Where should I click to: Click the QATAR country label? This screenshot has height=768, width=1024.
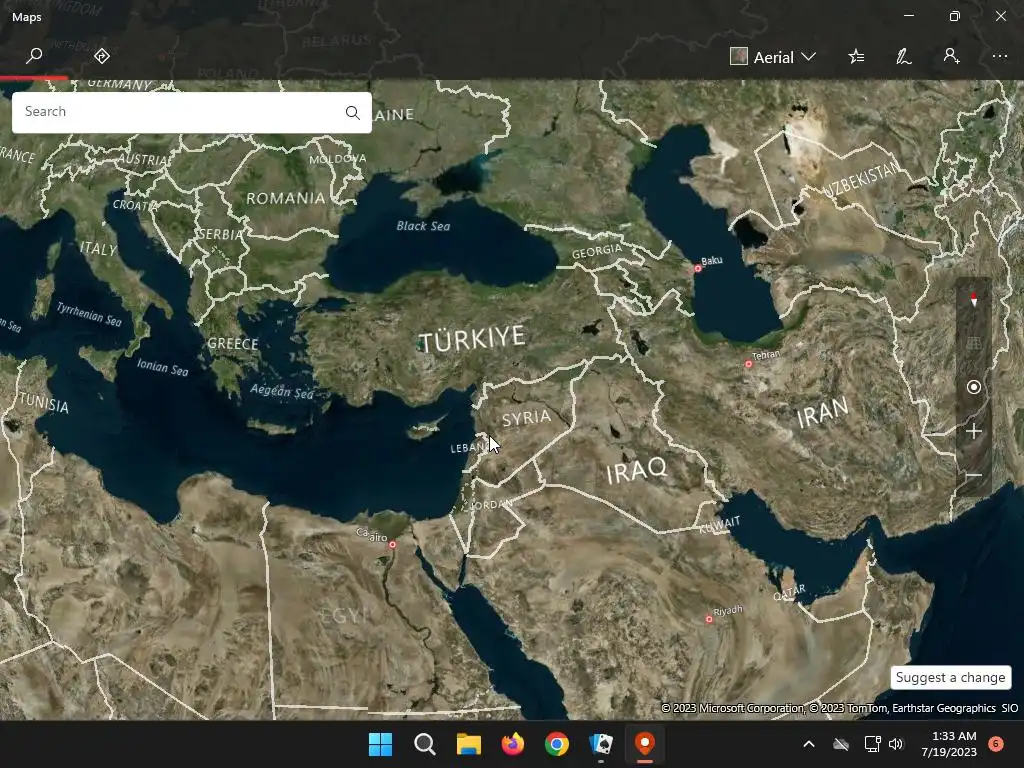[789, 593]
